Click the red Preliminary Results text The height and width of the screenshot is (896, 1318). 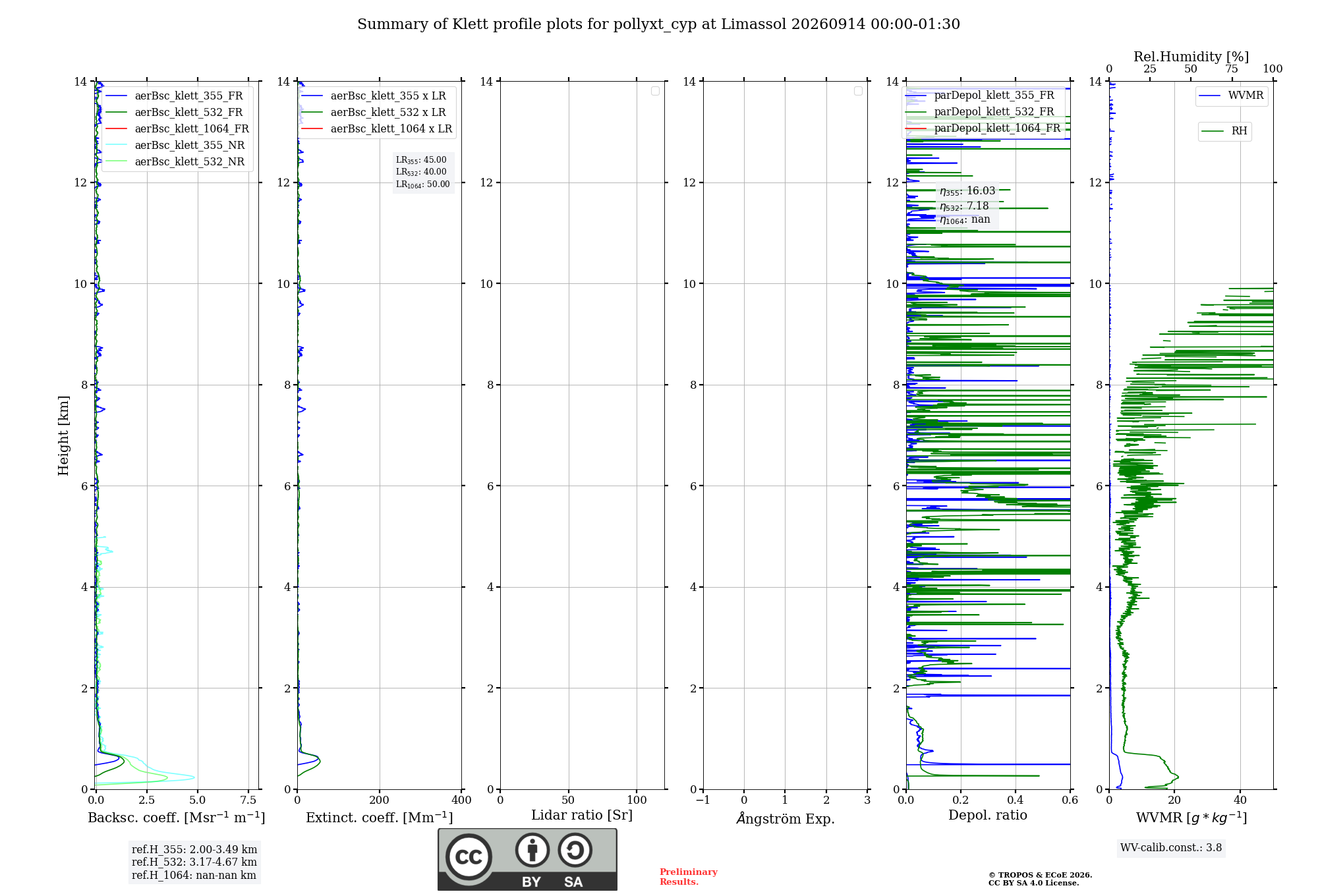pos(689,877)
